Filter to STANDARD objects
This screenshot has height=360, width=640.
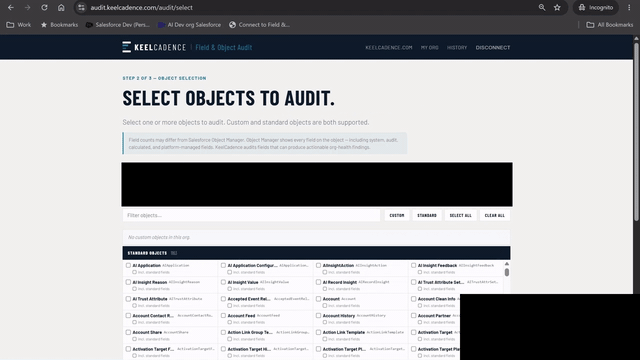(x=427, y=215)
